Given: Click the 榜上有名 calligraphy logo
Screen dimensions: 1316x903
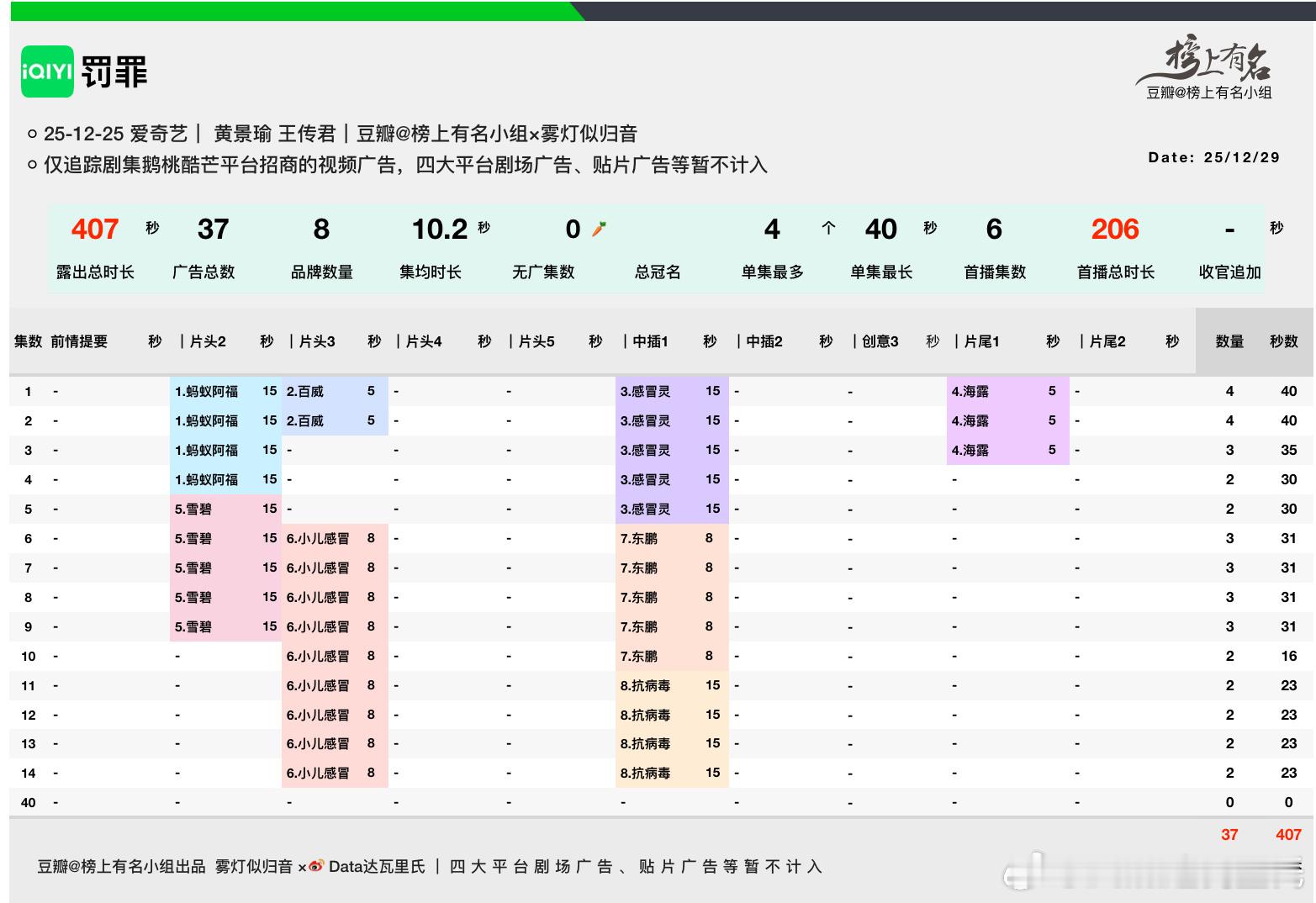Looking at the screenshot, I should tap(1215, 61).
